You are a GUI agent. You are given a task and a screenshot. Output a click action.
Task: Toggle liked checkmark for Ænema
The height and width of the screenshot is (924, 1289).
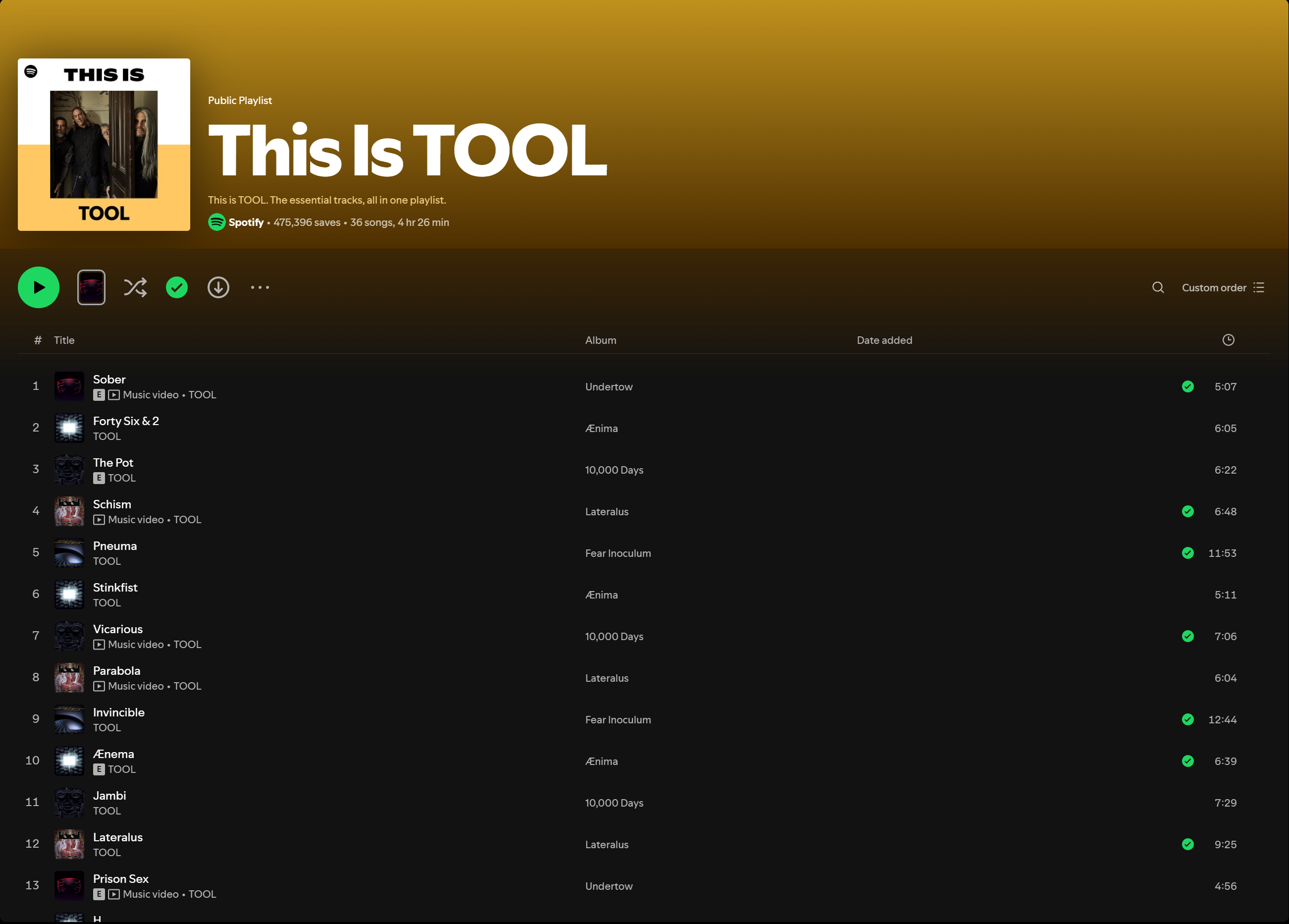pos(1188,761)
